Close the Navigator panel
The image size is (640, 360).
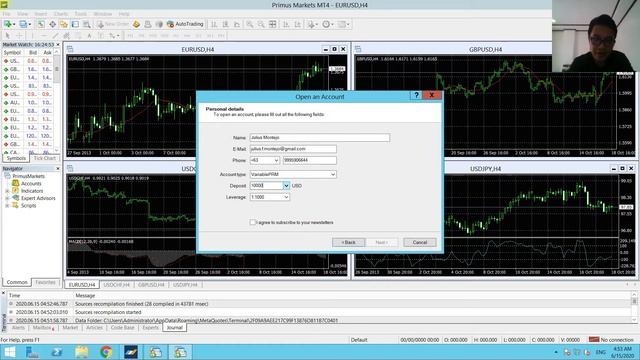58,169
